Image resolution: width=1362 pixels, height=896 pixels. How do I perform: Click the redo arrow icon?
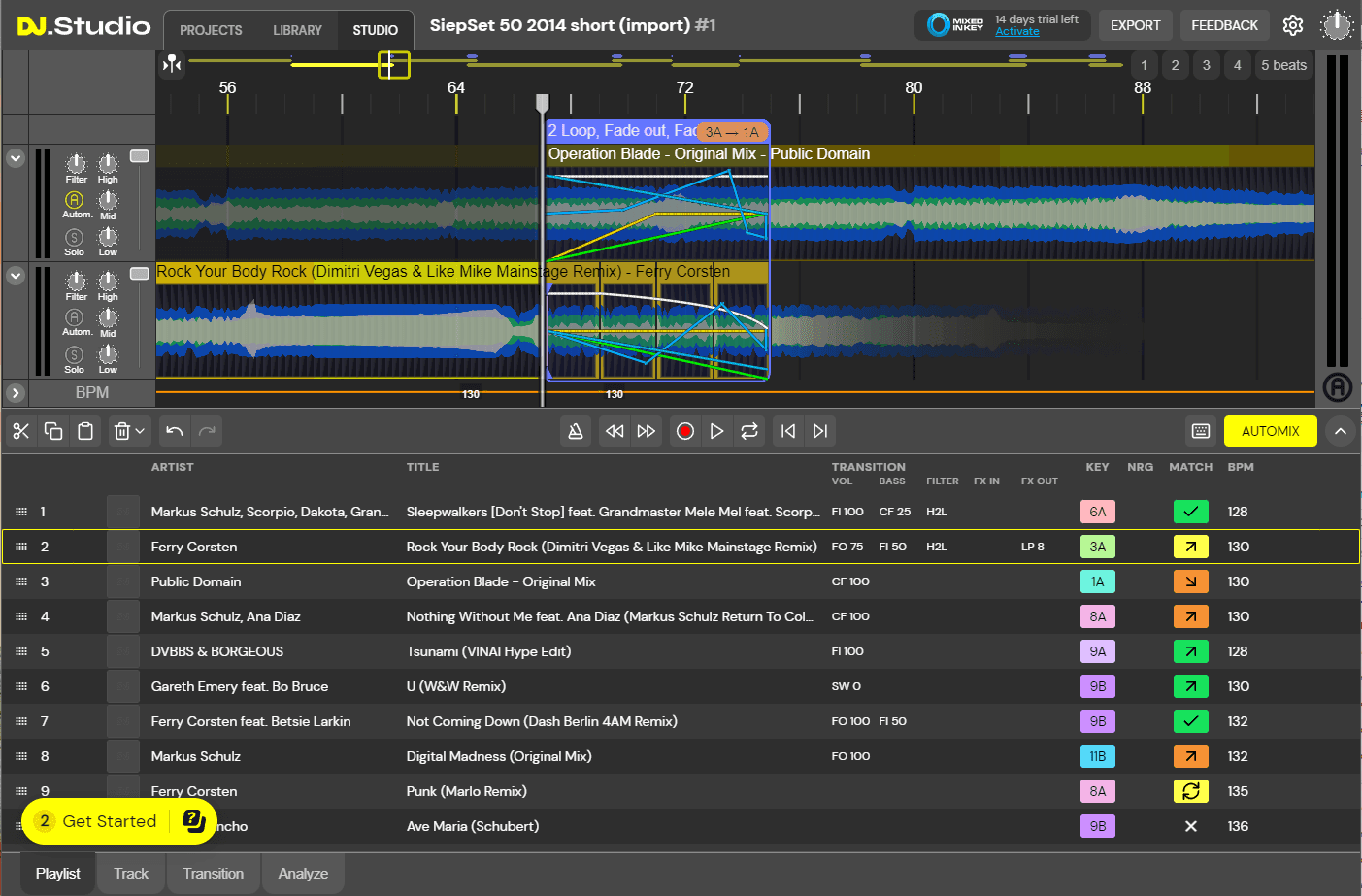pyautogui.click(x=207, y=431)
